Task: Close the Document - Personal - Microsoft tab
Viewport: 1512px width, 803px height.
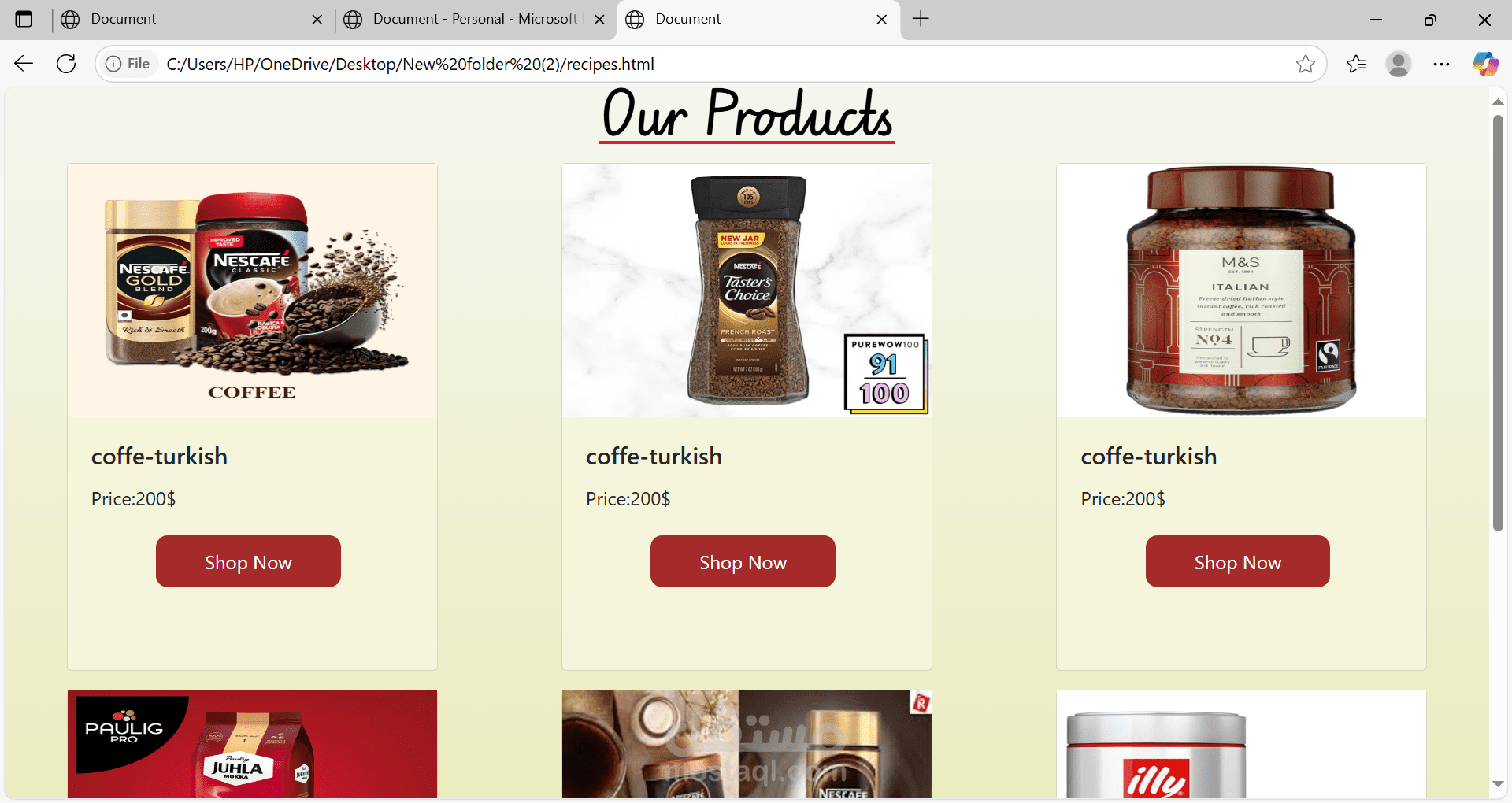Action: (599, 19)
